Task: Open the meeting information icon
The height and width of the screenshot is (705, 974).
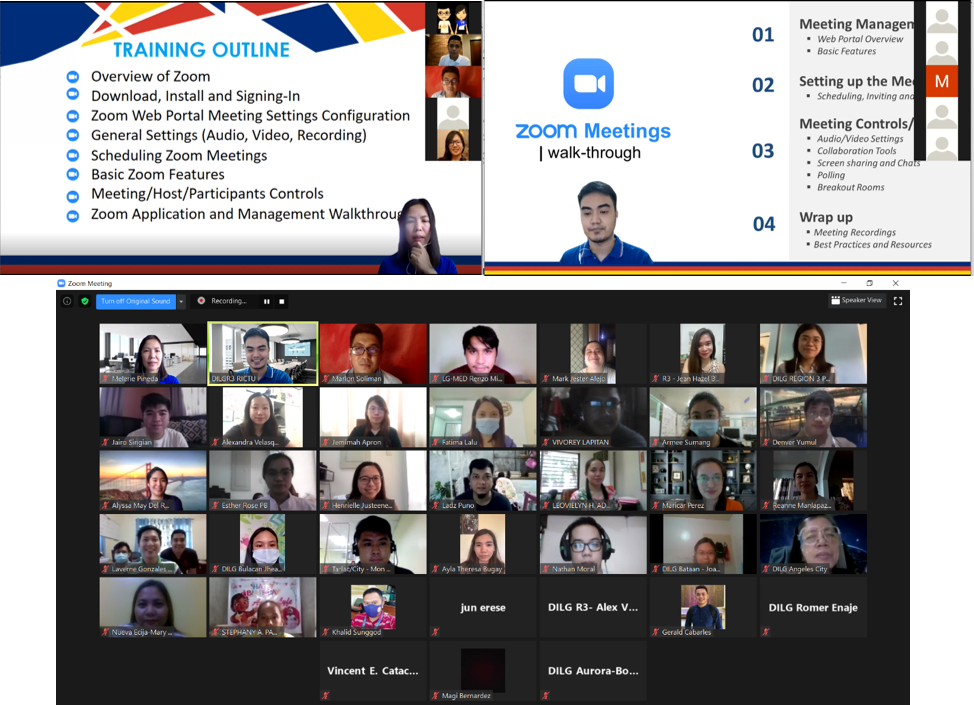Action: [67, 301]
